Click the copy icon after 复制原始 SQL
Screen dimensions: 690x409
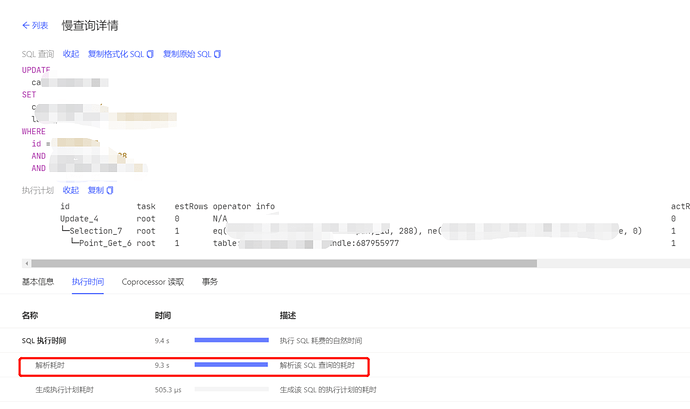click(217, 54)
